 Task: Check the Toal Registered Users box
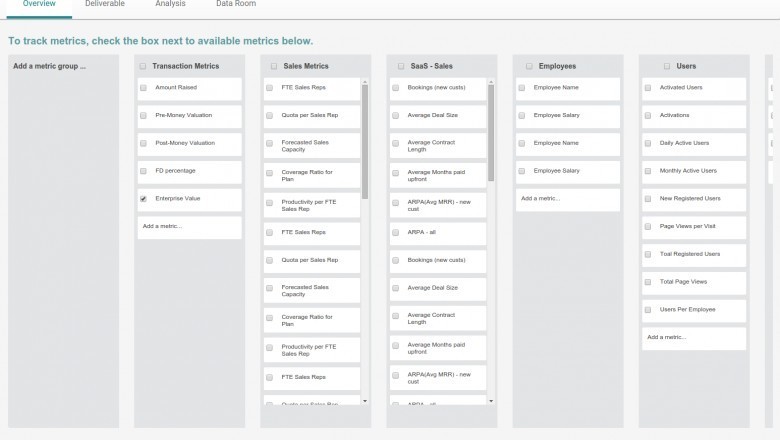point(648,254)
